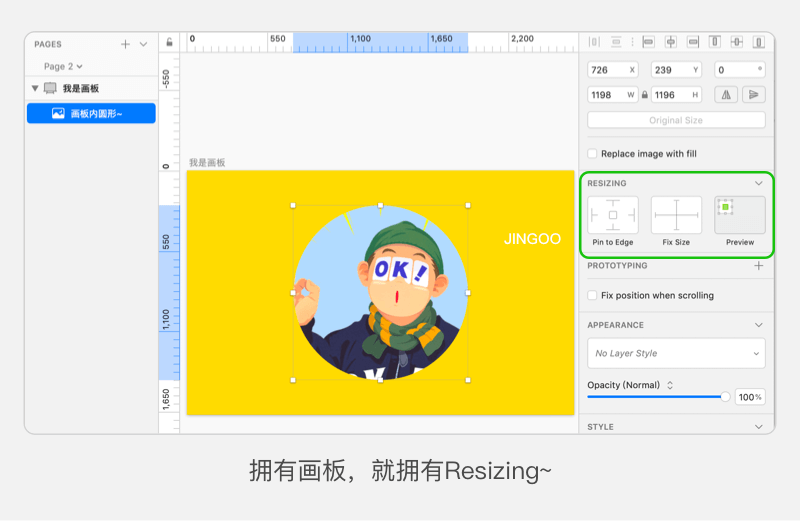Toggle the width-height proportion lock

click(645, 95)
